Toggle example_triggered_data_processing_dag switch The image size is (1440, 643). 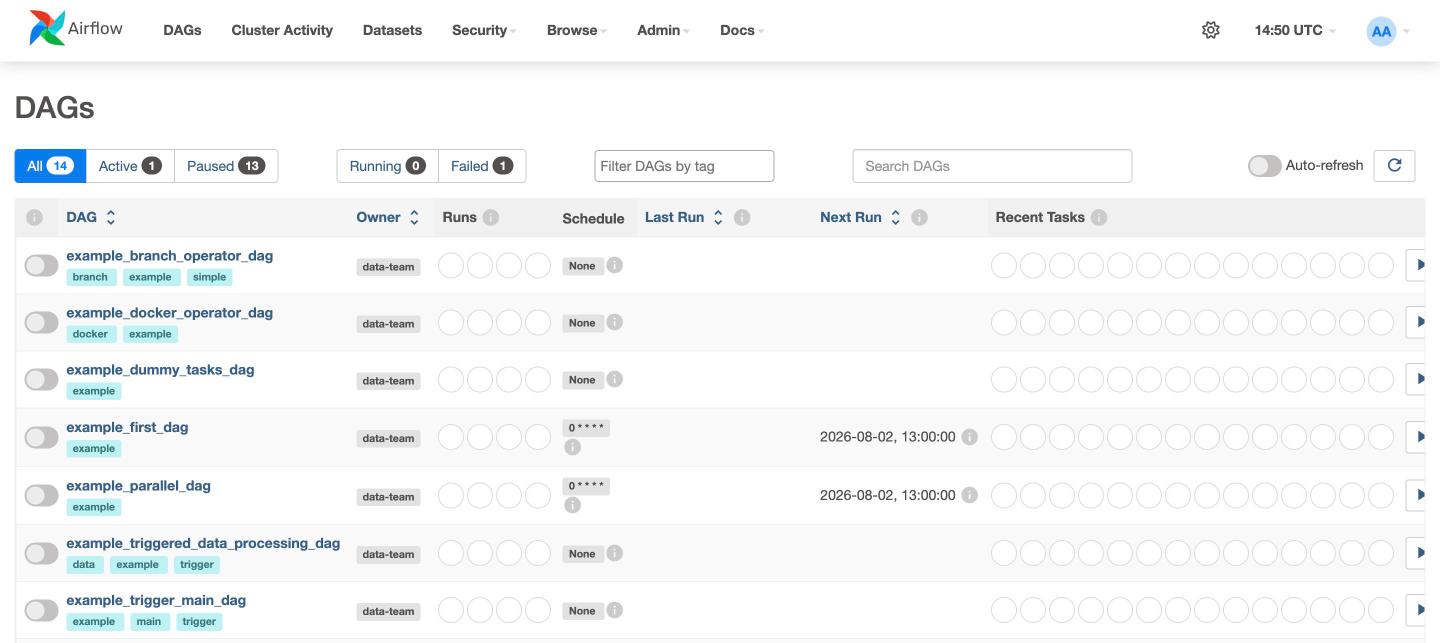point(41,553)
